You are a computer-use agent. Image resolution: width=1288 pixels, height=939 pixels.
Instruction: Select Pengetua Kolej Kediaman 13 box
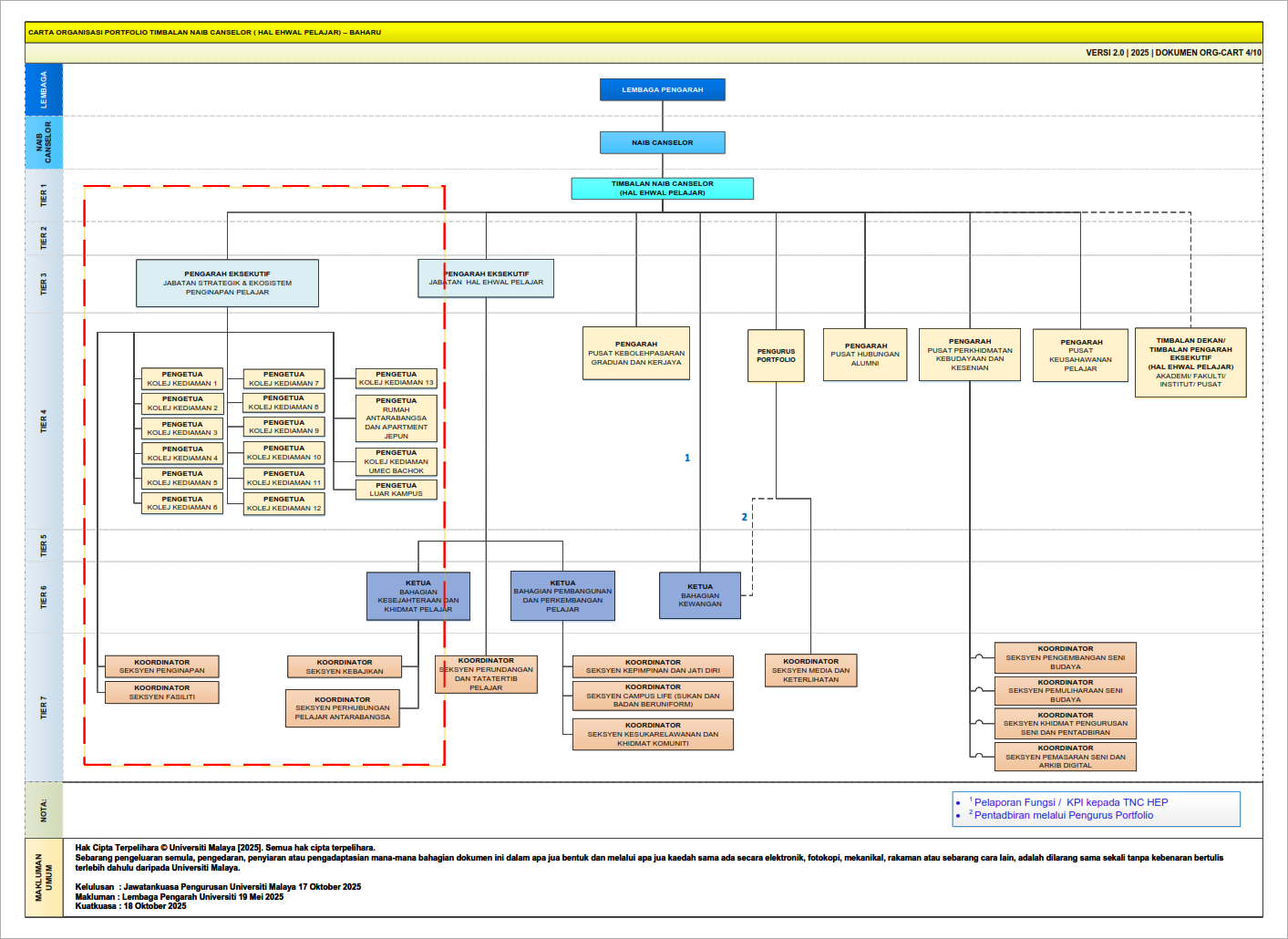pos(396,378)
